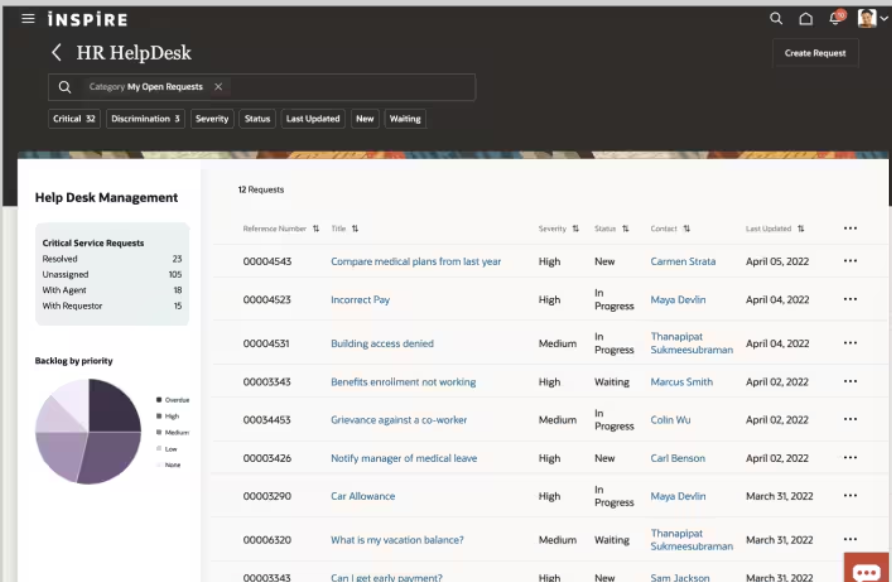
Task: Toggle the Waiting filter chip
Action: tap(405, 119)
